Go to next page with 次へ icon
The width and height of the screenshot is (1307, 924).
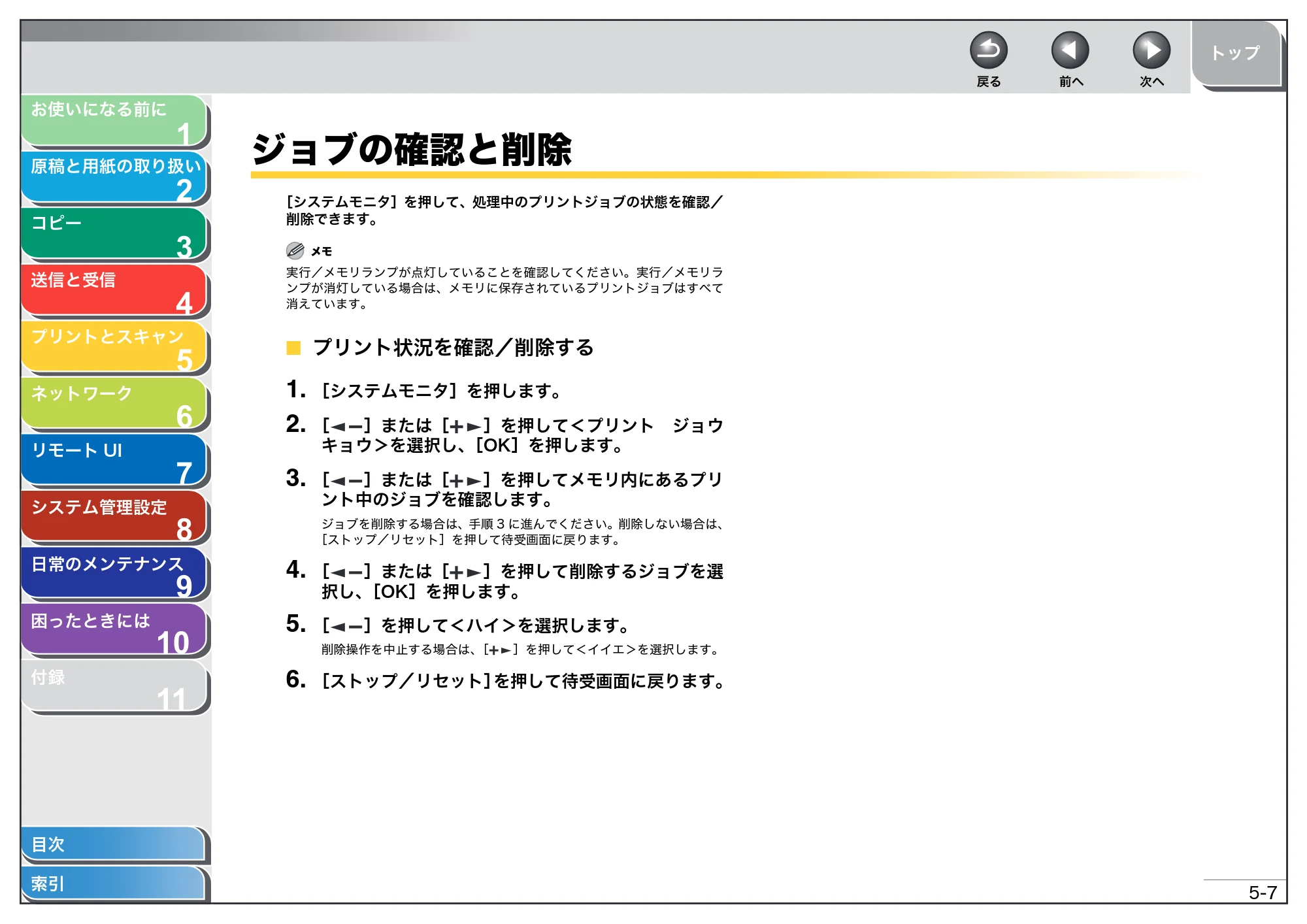point(1151,50)
